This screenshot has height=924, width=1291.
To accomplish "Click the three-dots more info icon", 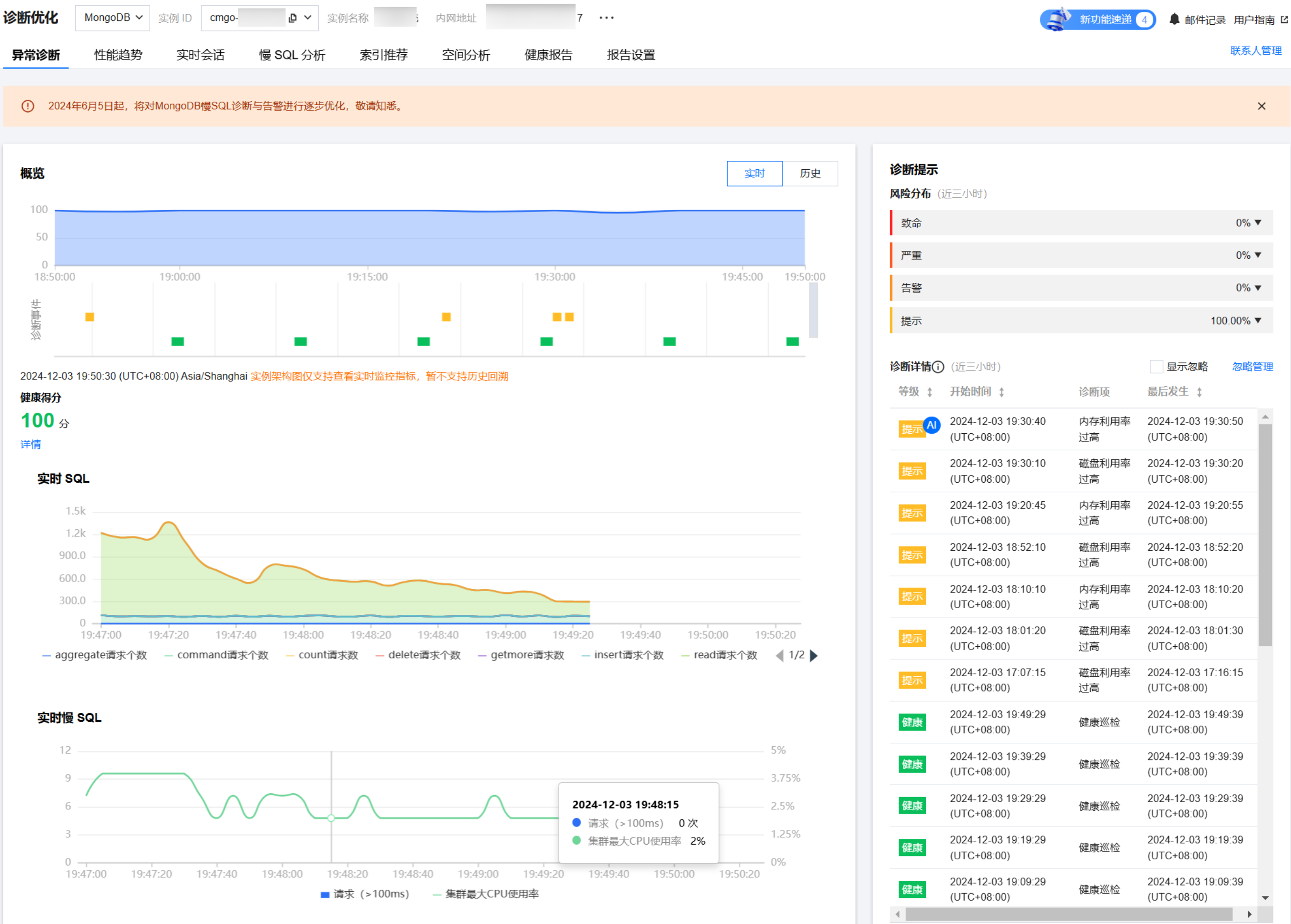I will [x=607, y=18].
